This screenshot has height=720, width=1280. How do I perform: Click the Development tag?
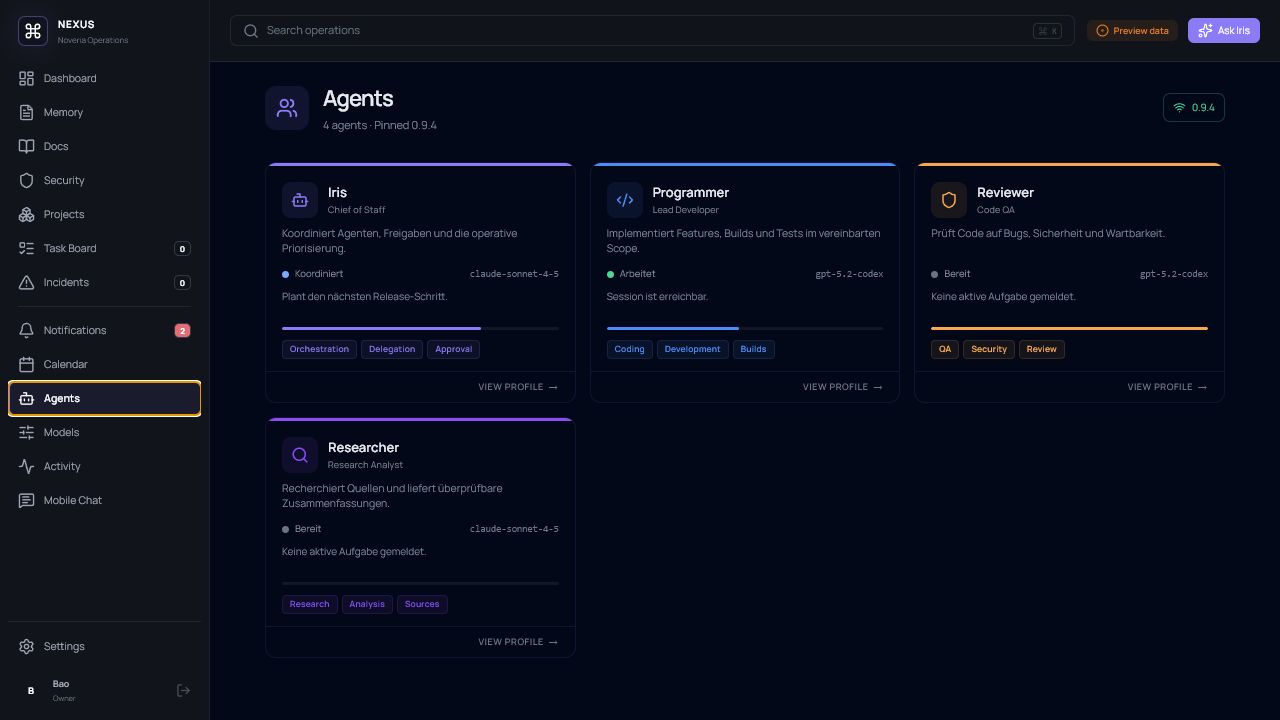pyautogui.click(x=692, y=349)
